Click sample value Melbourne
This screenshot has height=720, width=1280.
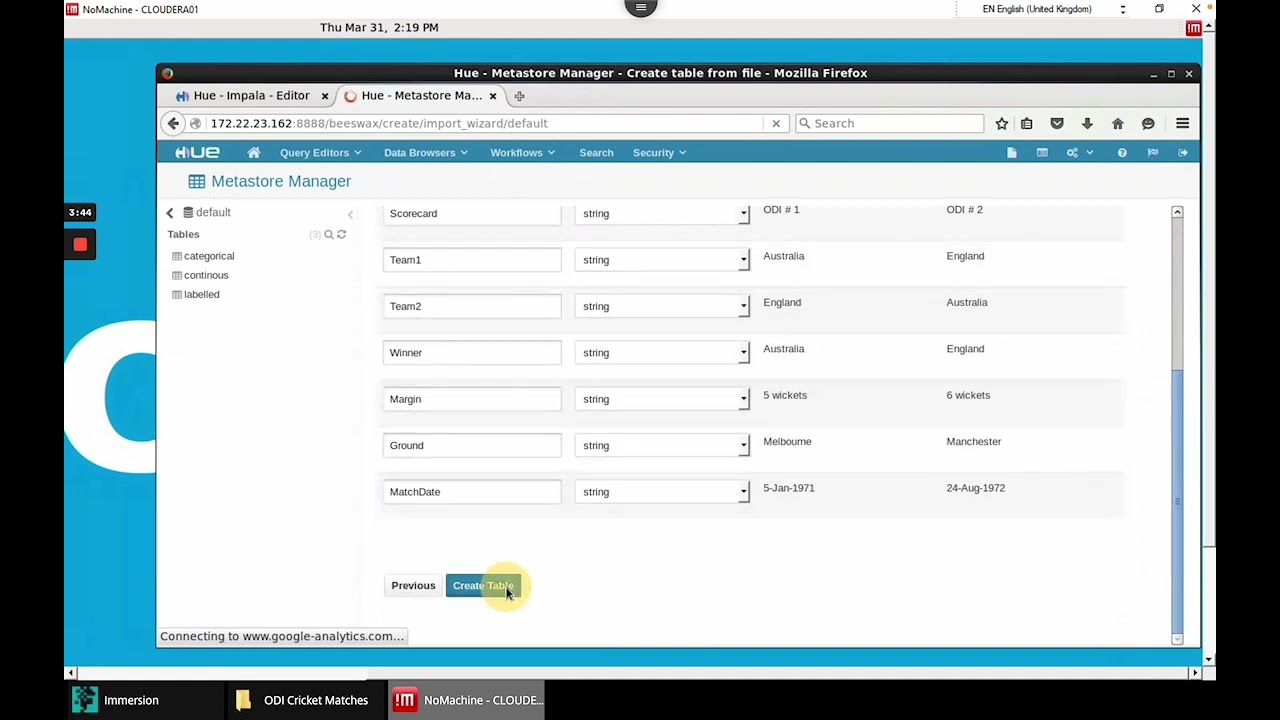pyautogui.click(x=787, y=441)
